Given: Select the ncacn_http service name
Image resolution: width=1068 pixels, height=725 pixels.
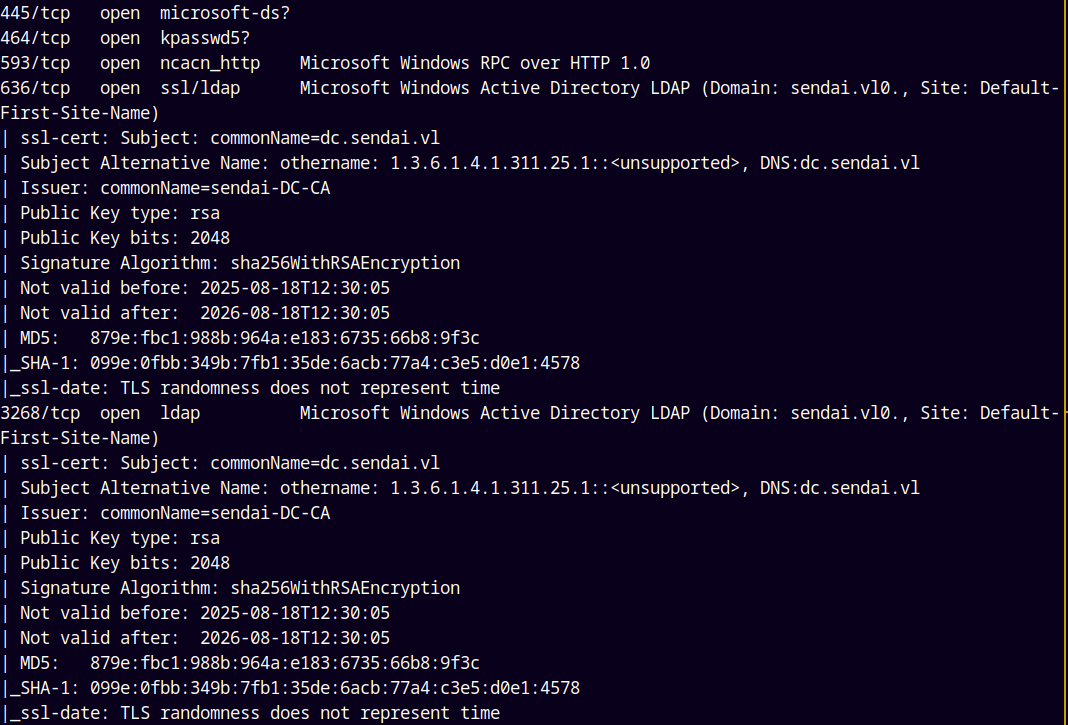Looking at the screenshot, I should pos(210,63).
